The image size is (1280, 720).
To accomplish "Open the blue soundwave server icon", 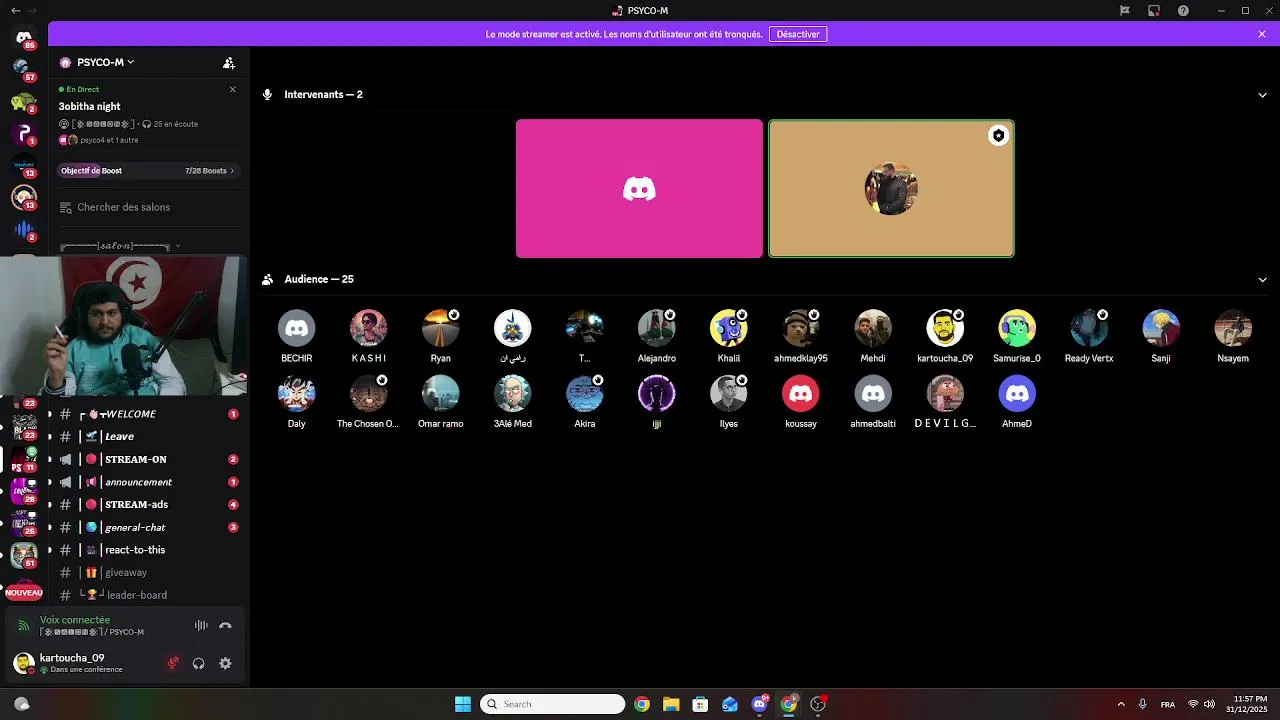I will (24, 229).
